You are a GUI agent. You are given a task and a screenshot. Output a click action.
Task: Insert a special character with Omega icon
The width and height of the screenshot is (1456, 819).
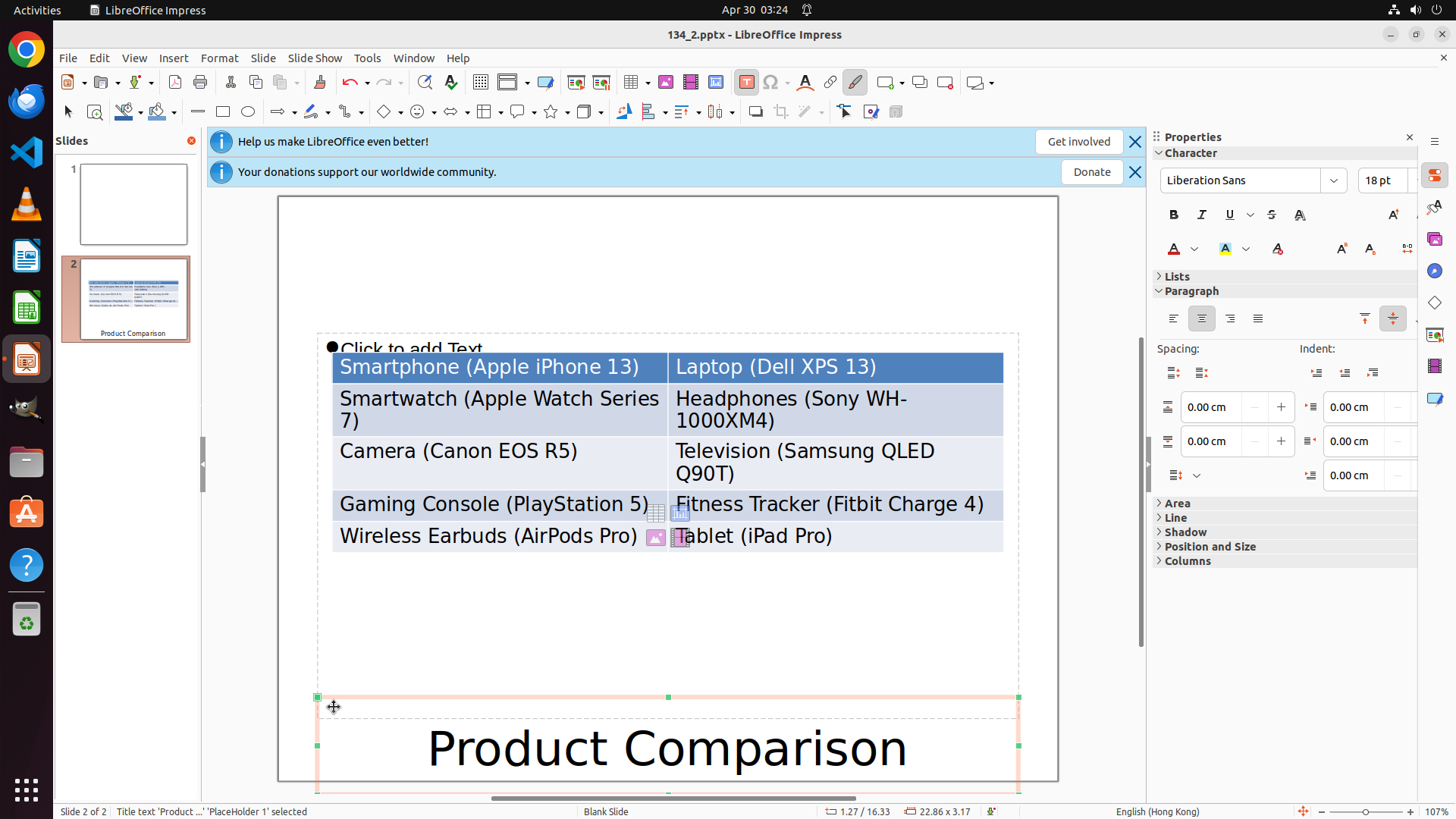[x=771, y=83]
